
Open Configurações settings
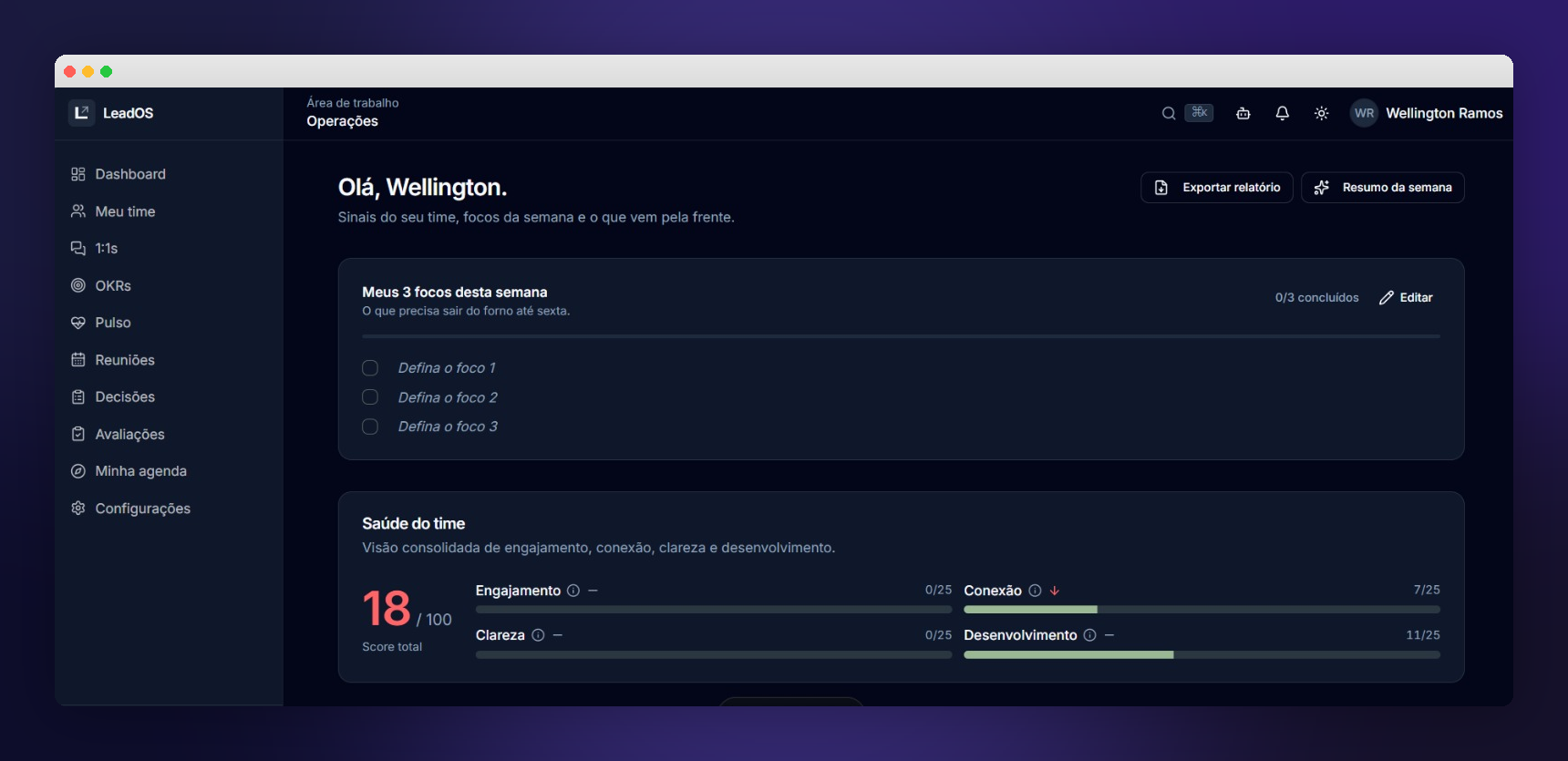click(x=169, y=509)
